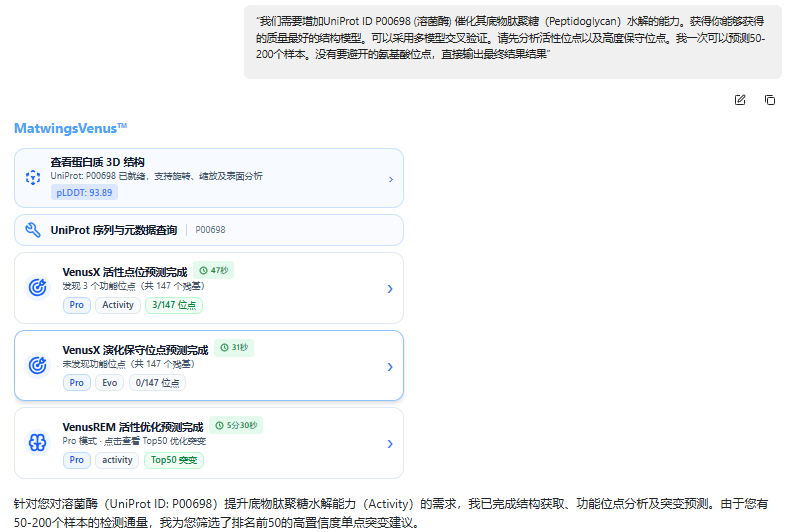Click the clock icon beside 47秒

(204, 271)
